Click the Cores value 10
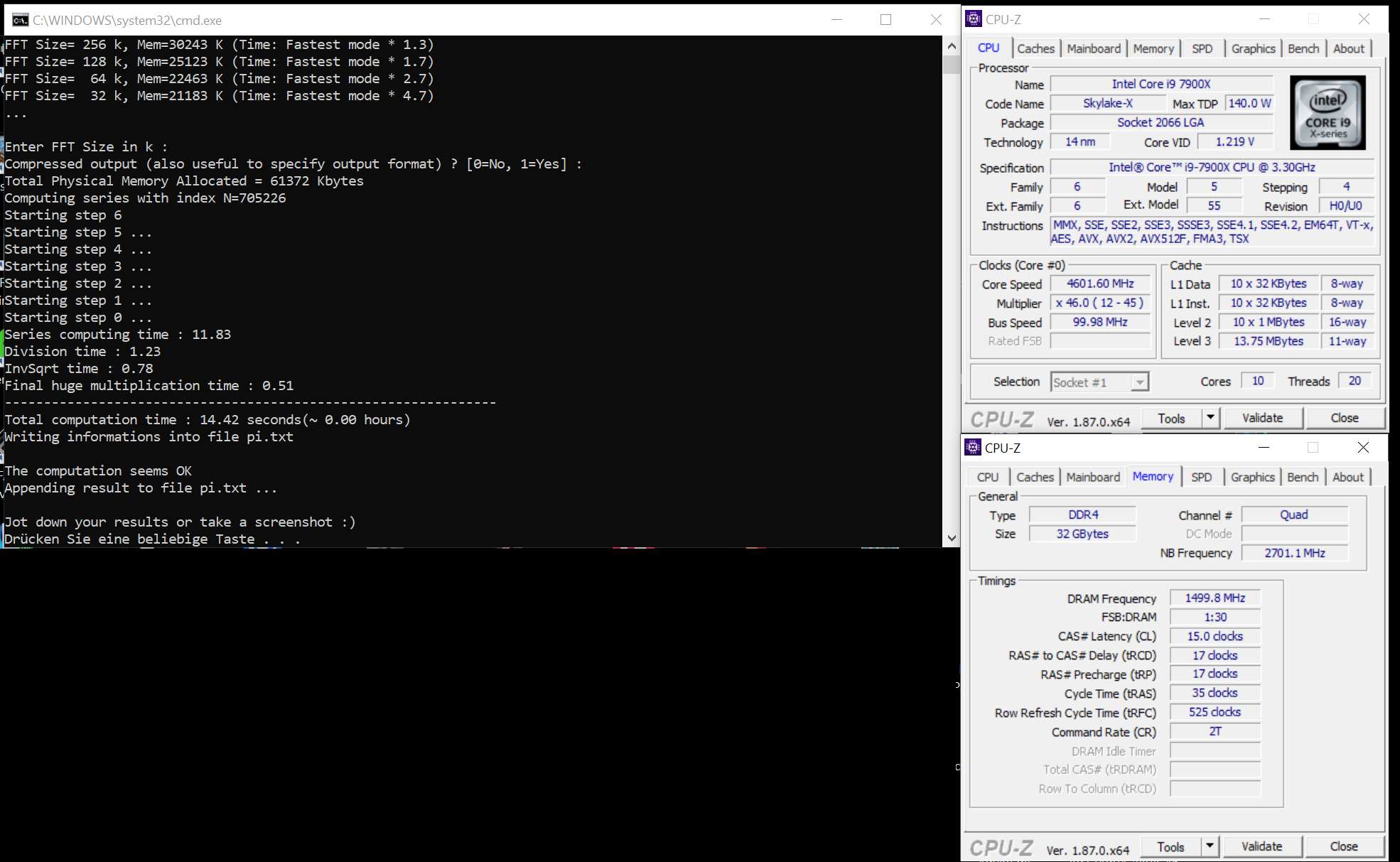The image size is (1400, 862). coord(1258,381)
